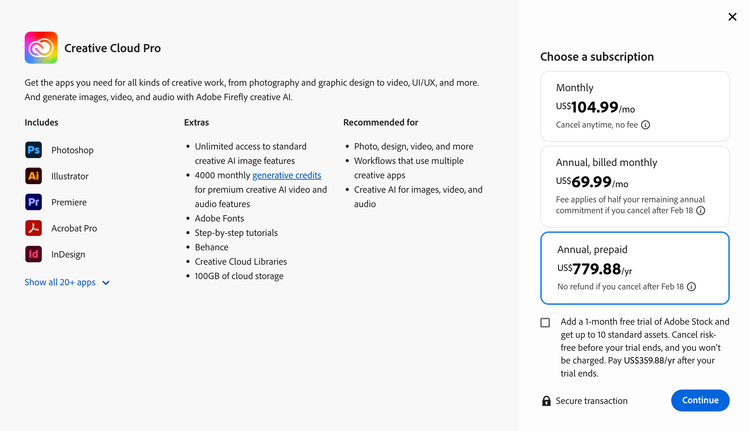
Task: Choose the Annual, billed monthly plan
Action: (634, 185)
